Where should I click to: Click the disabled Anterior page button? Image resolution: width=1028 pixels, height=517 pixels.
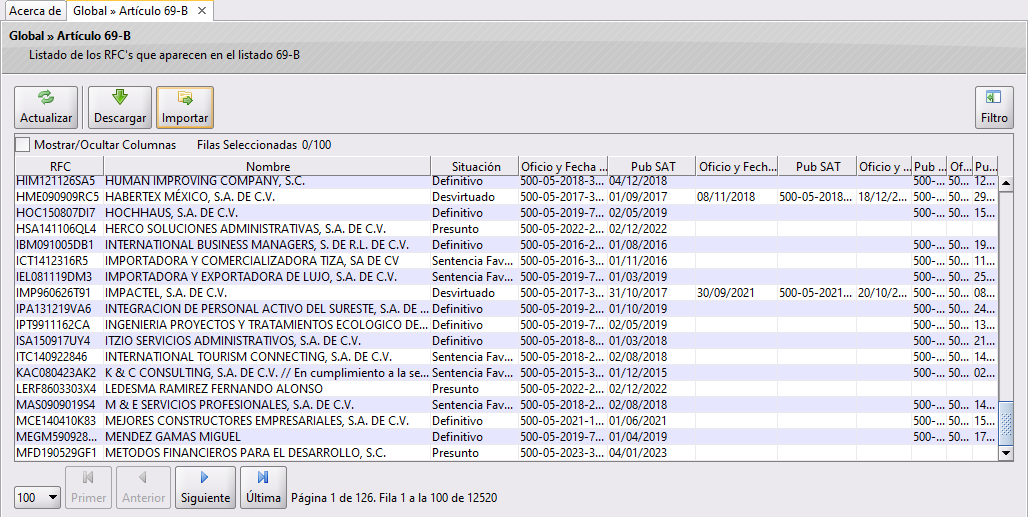pyautogui.click(x=144, y=488)
